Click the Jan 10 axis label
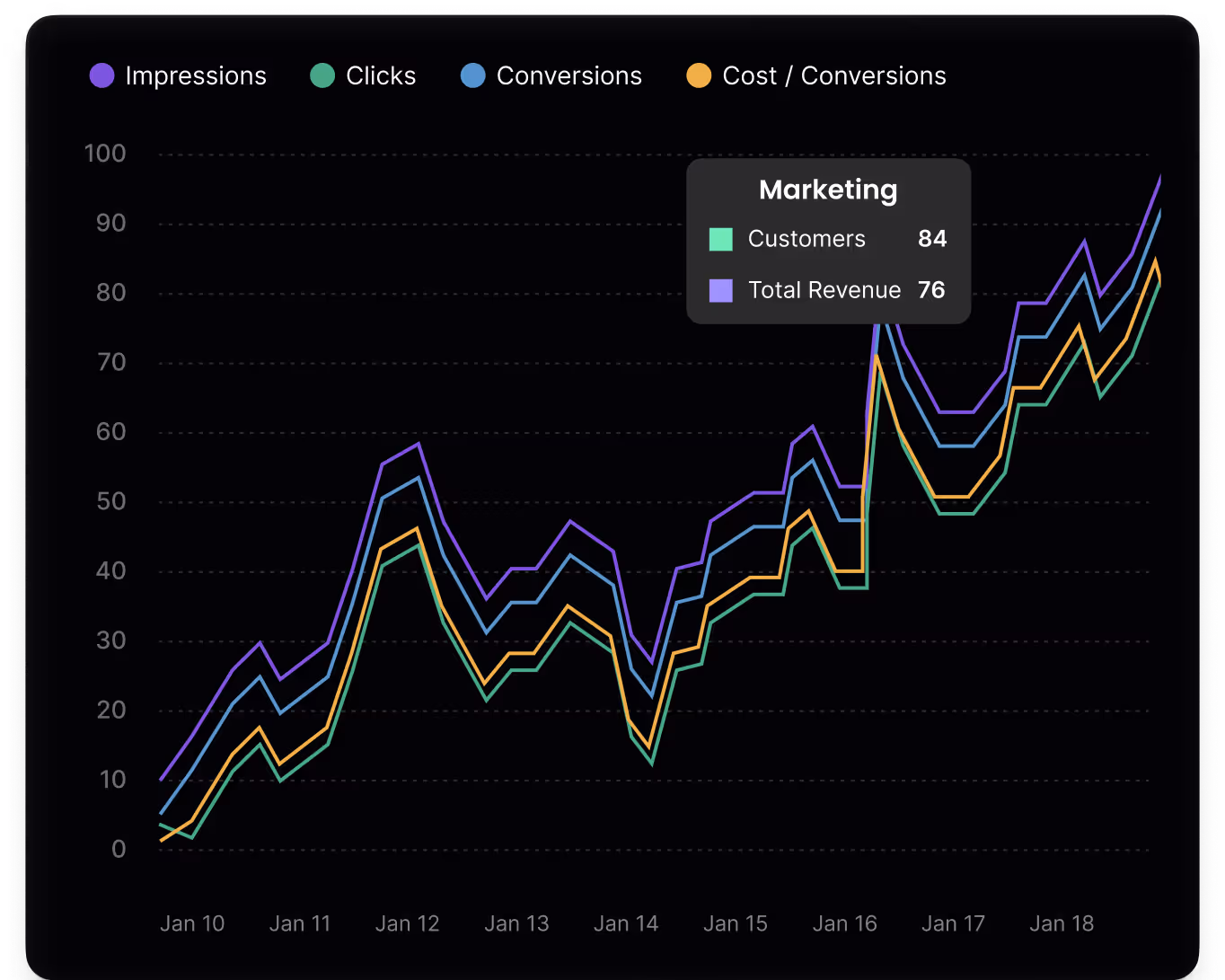Image resolution: width=1225 pixels, height=980 pixels. tap(192, 923)
